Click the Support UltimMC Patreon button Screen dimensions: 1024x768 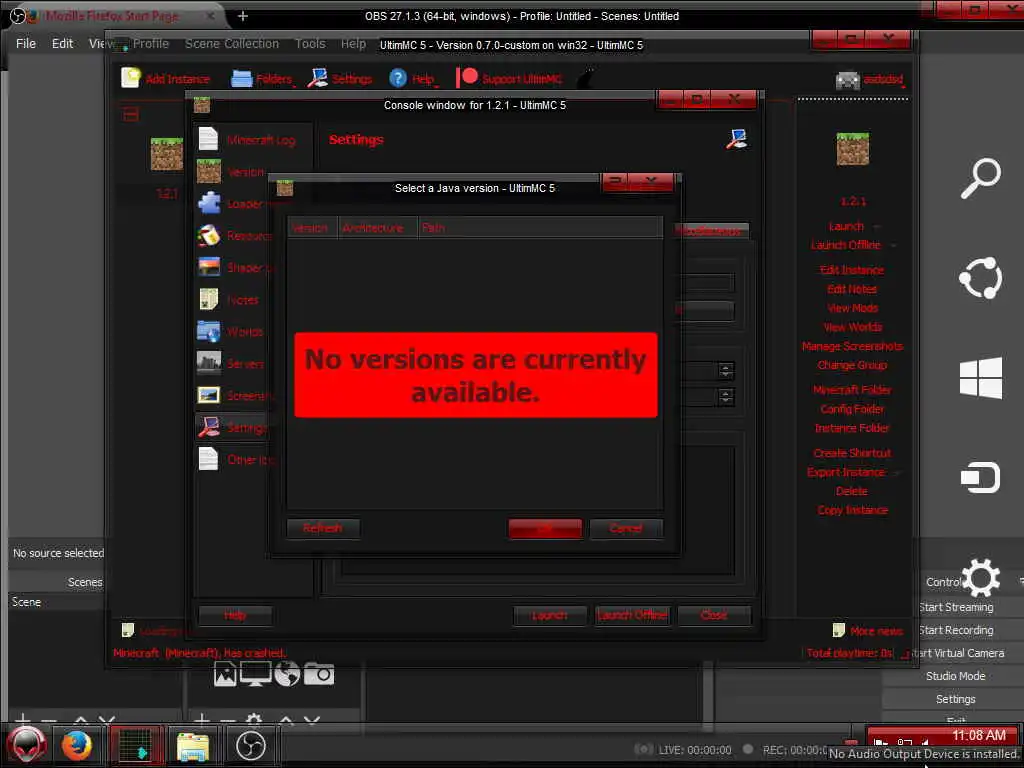[509, 78]
